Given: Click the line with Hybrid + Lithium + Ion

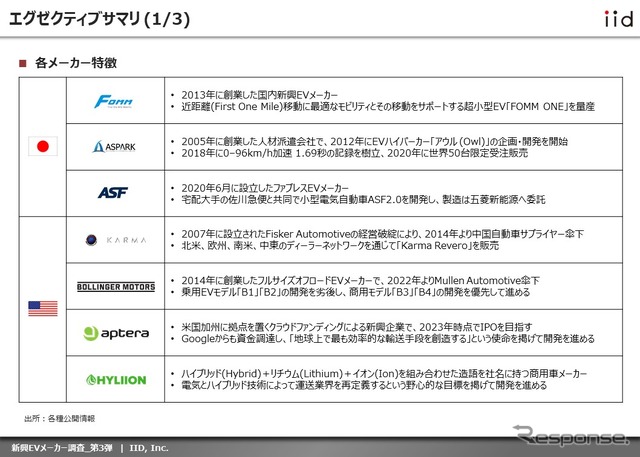Looking at the screenshot, I should tap(384, 374).
